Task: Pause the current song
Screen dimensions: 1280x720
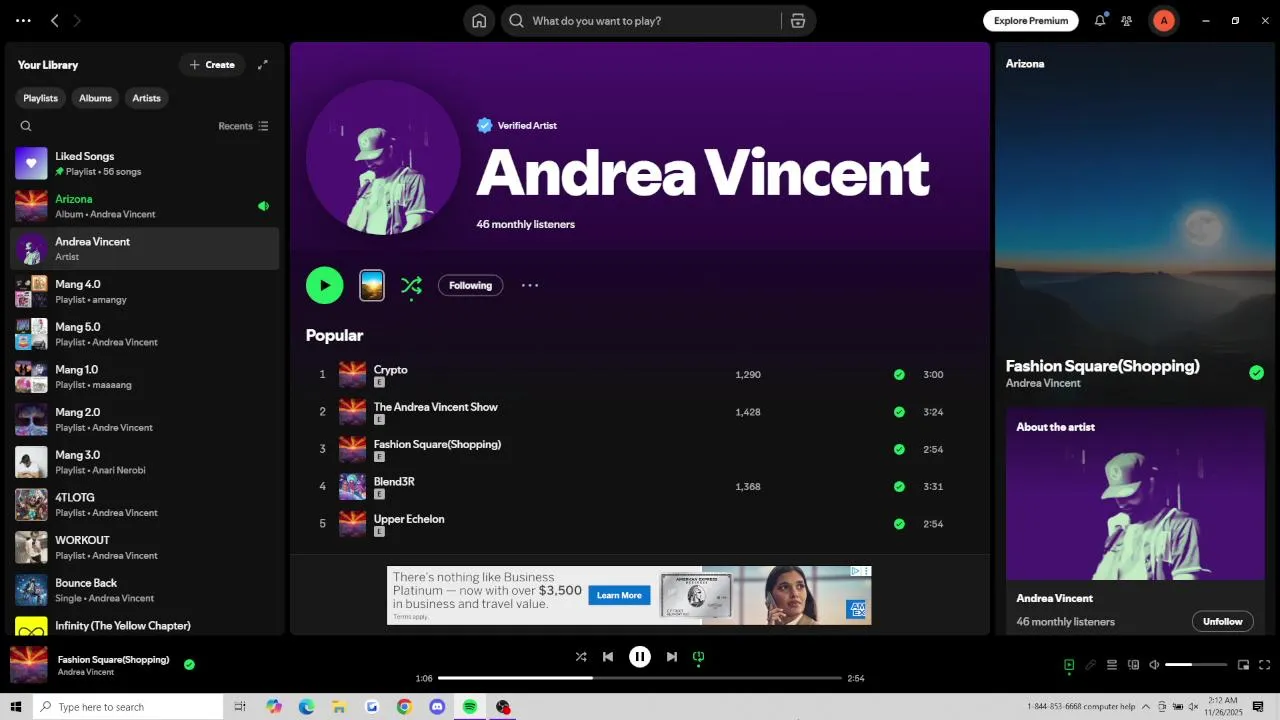Action: pos(640,657)
